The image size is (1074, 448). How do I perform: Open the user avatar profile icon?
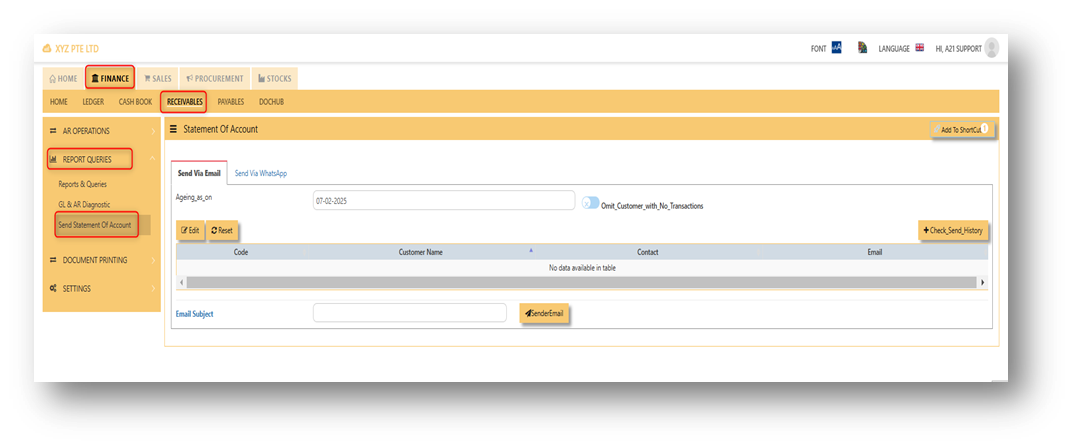pos(991,48)
